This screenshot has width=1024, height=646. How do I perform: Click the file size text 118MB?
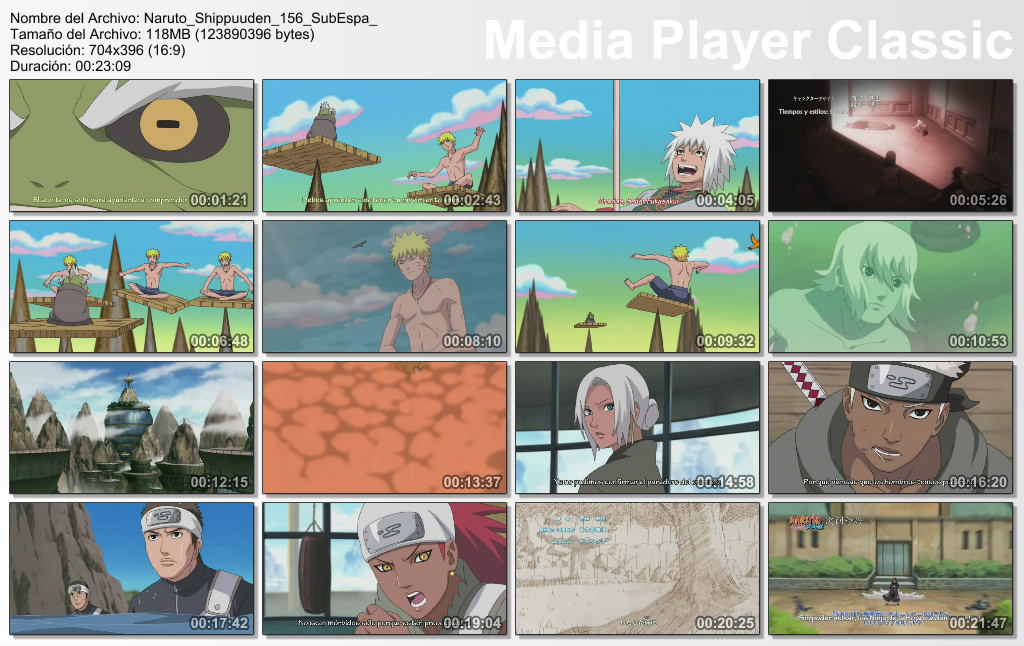(x=168, y=35)
